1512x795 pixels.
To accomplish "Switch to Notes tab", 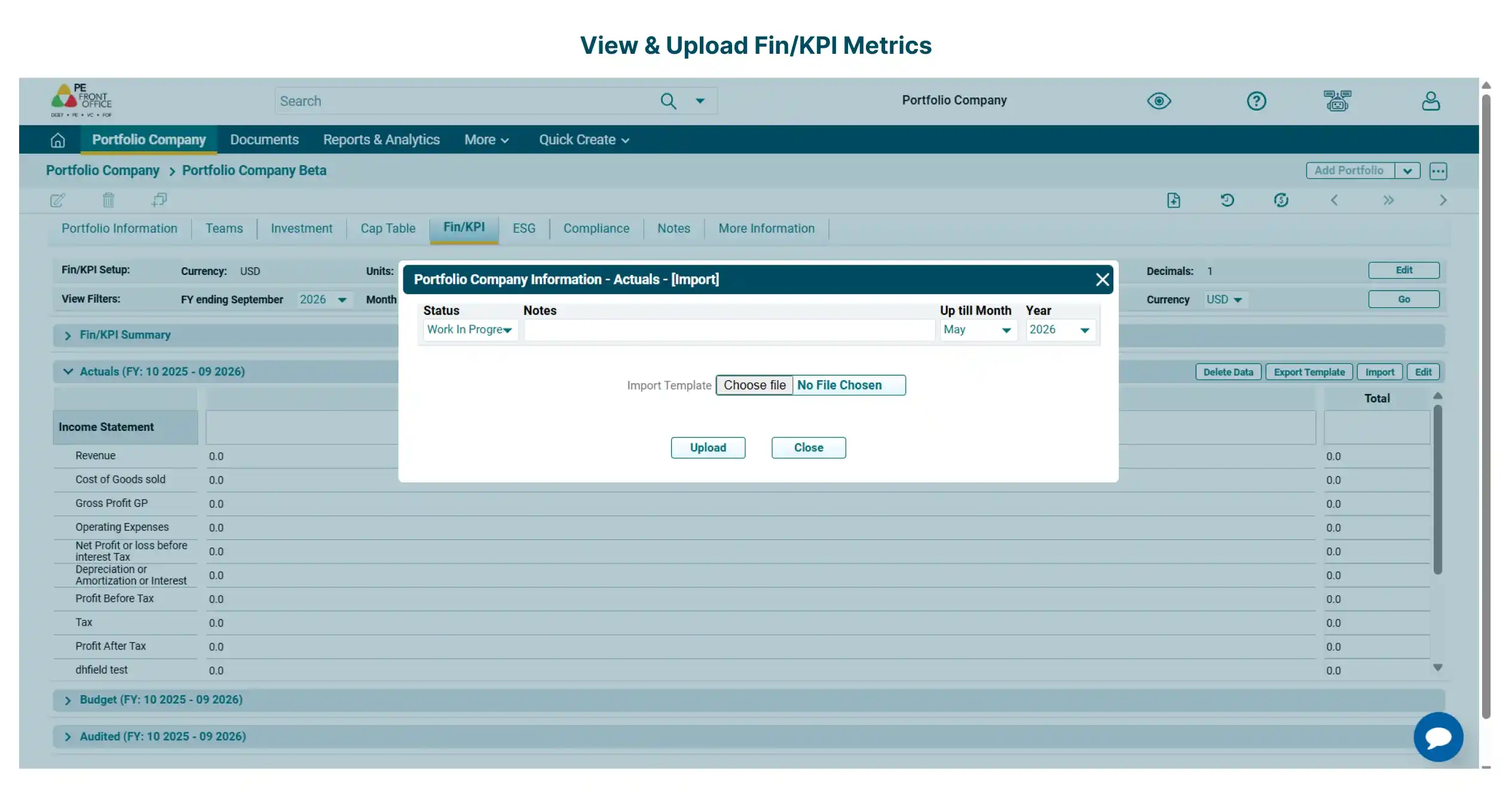I will [x=674, y=228].
